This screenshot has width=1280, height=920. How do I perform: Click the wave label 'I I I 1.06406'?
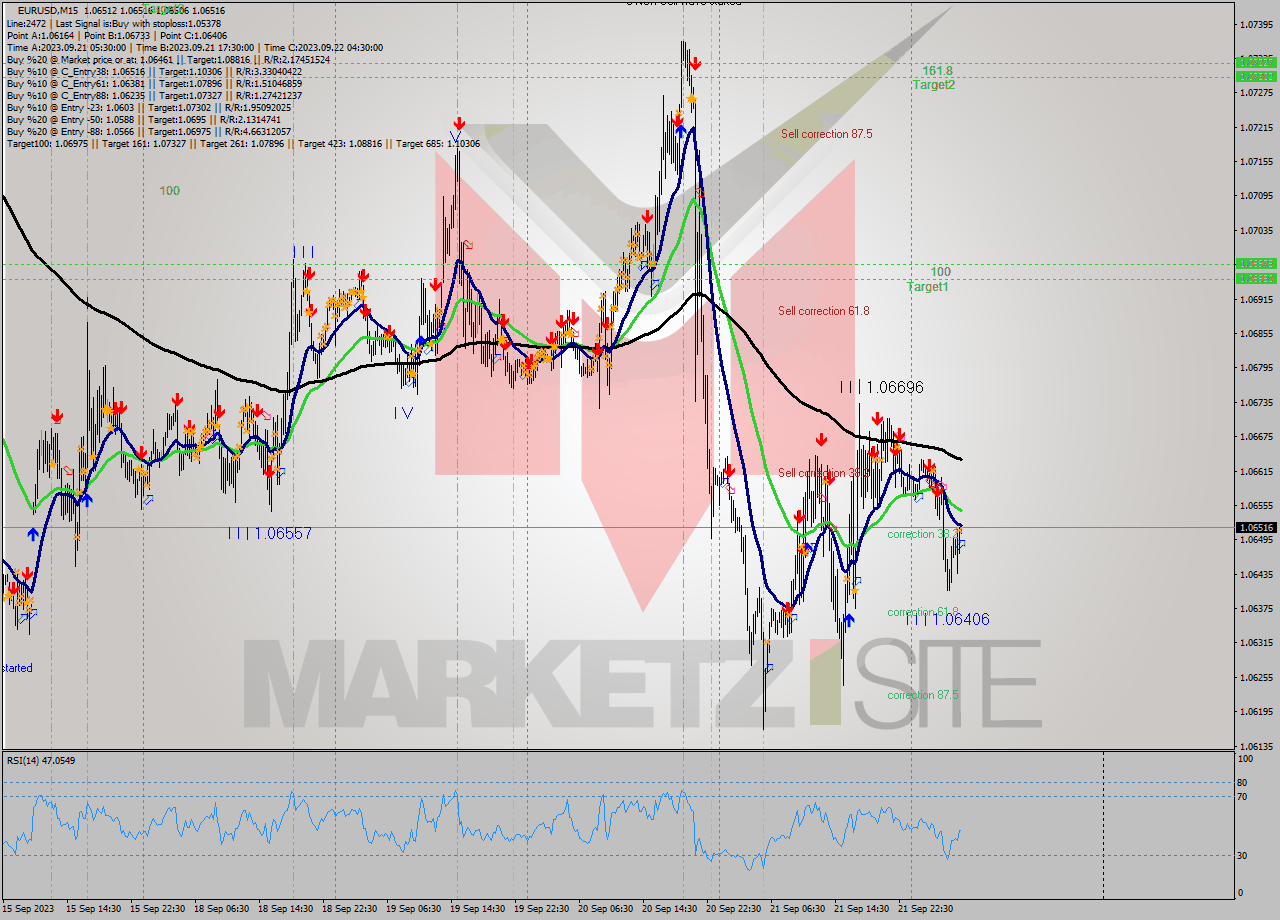click(948, 620)
